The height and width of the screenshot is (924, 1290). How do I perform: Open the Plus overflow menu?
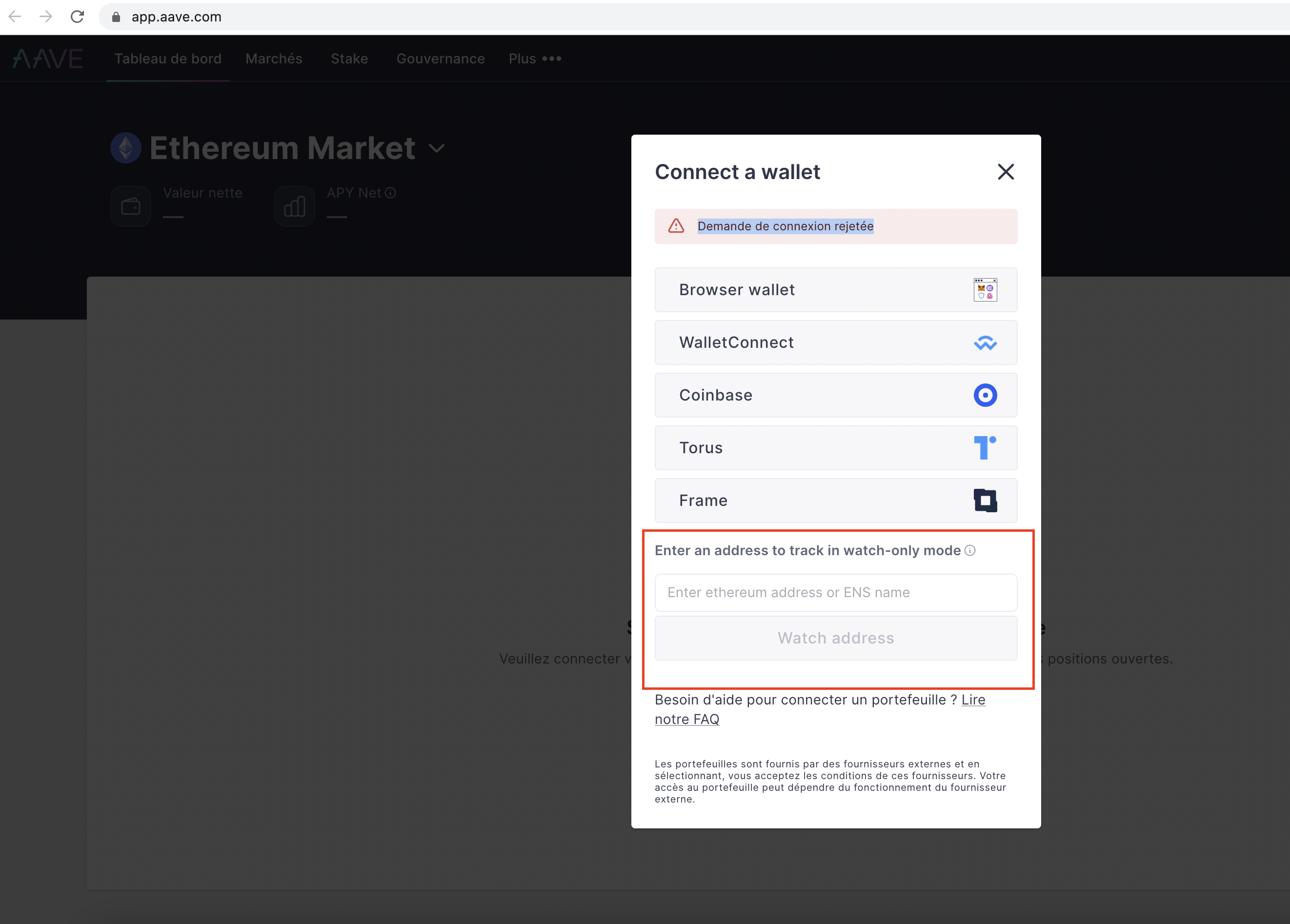coord(535,59)
